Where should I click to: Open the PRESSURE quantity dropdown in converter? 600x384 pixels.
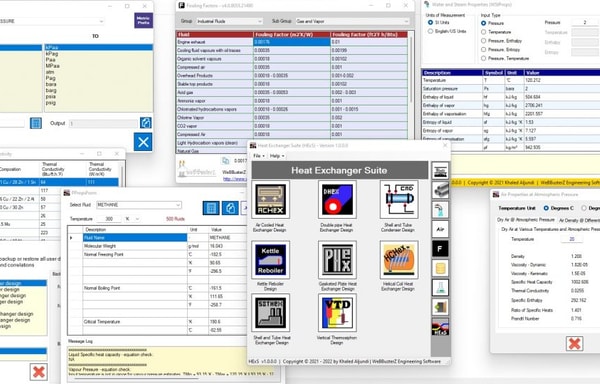coord(52,21)
